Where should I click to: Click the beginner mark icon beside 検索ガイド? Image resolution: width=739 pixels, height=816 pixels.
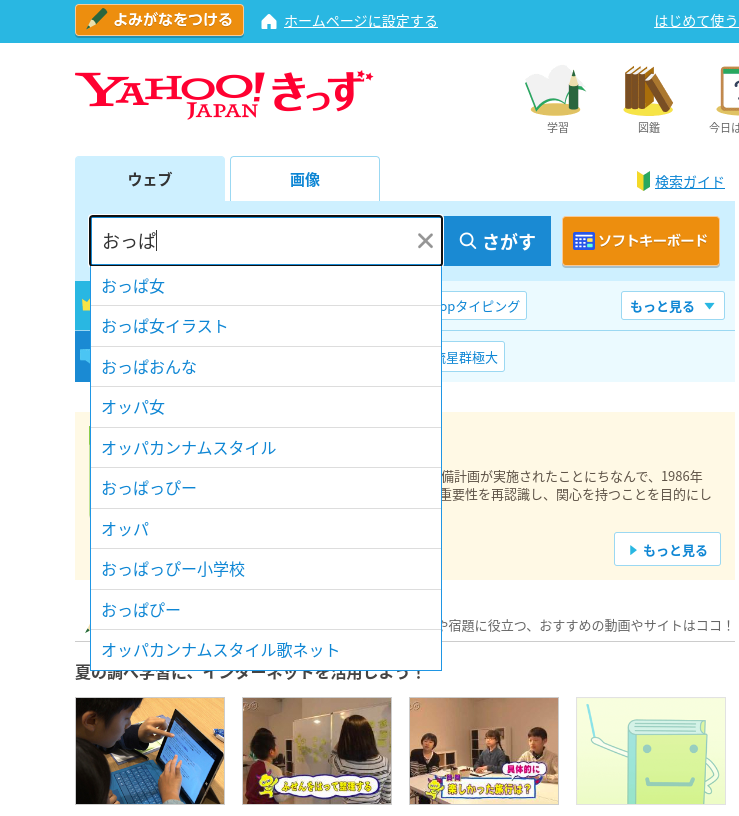(x=643, y=181)
